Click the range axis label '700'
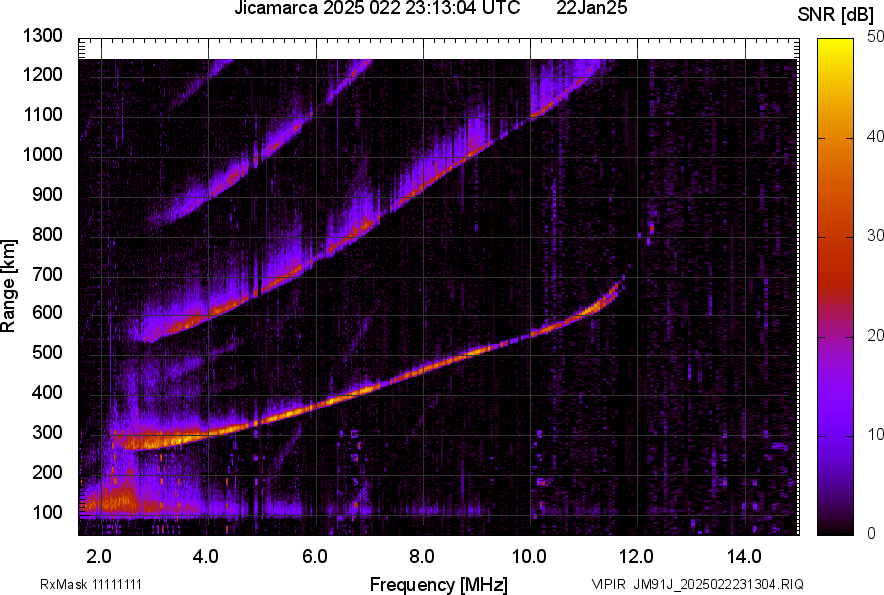884x595 pixels. coord(47,274)
